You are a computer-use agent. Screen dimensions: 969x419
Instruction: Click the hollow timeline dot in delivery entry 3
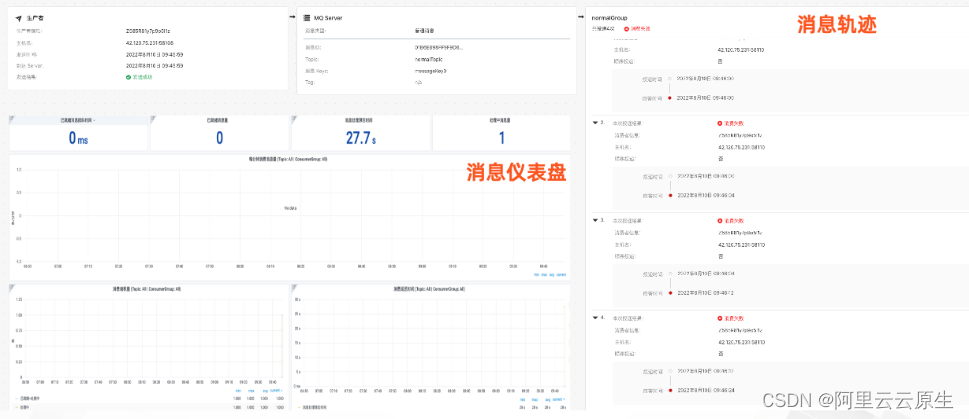click(x=670, y=273)
